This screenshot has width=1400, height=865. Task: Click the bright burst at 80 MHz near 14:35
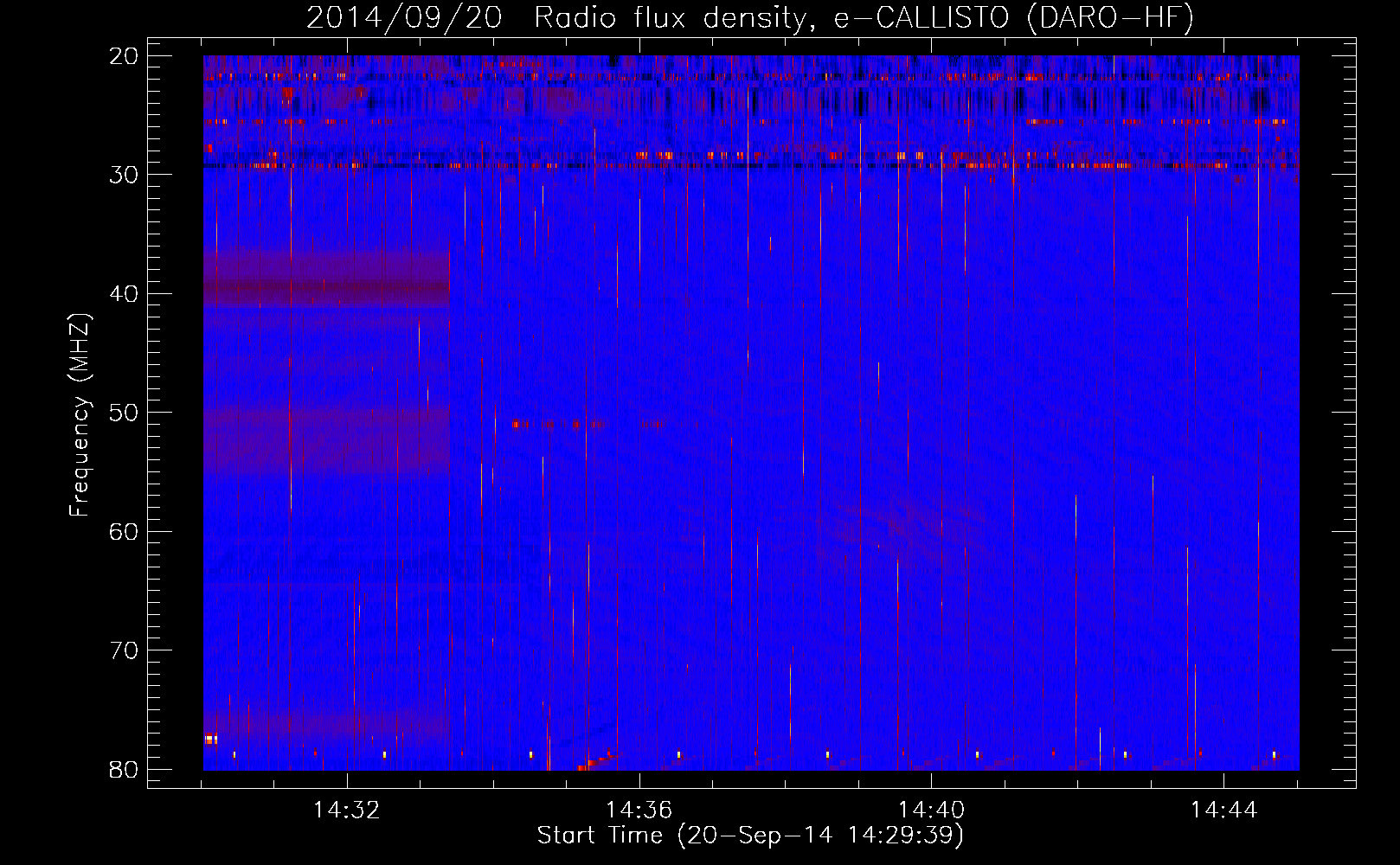point(594,762)
